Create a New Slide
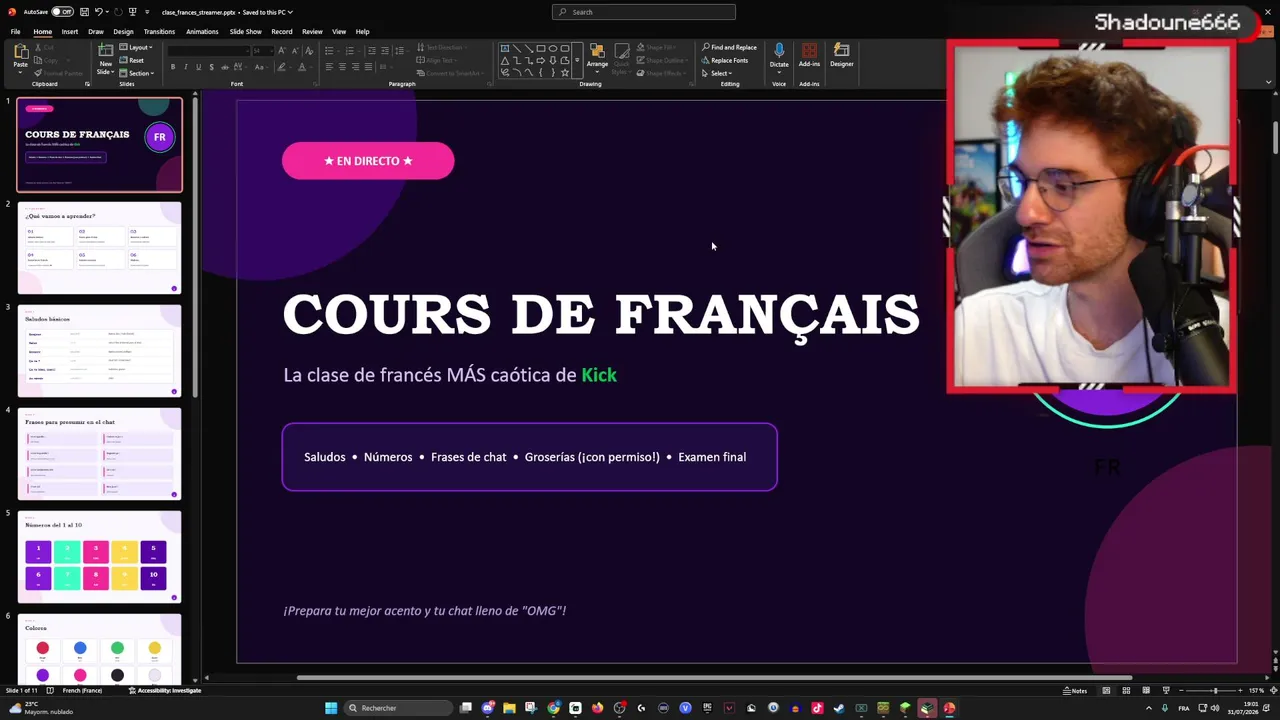 click(105, 59)
